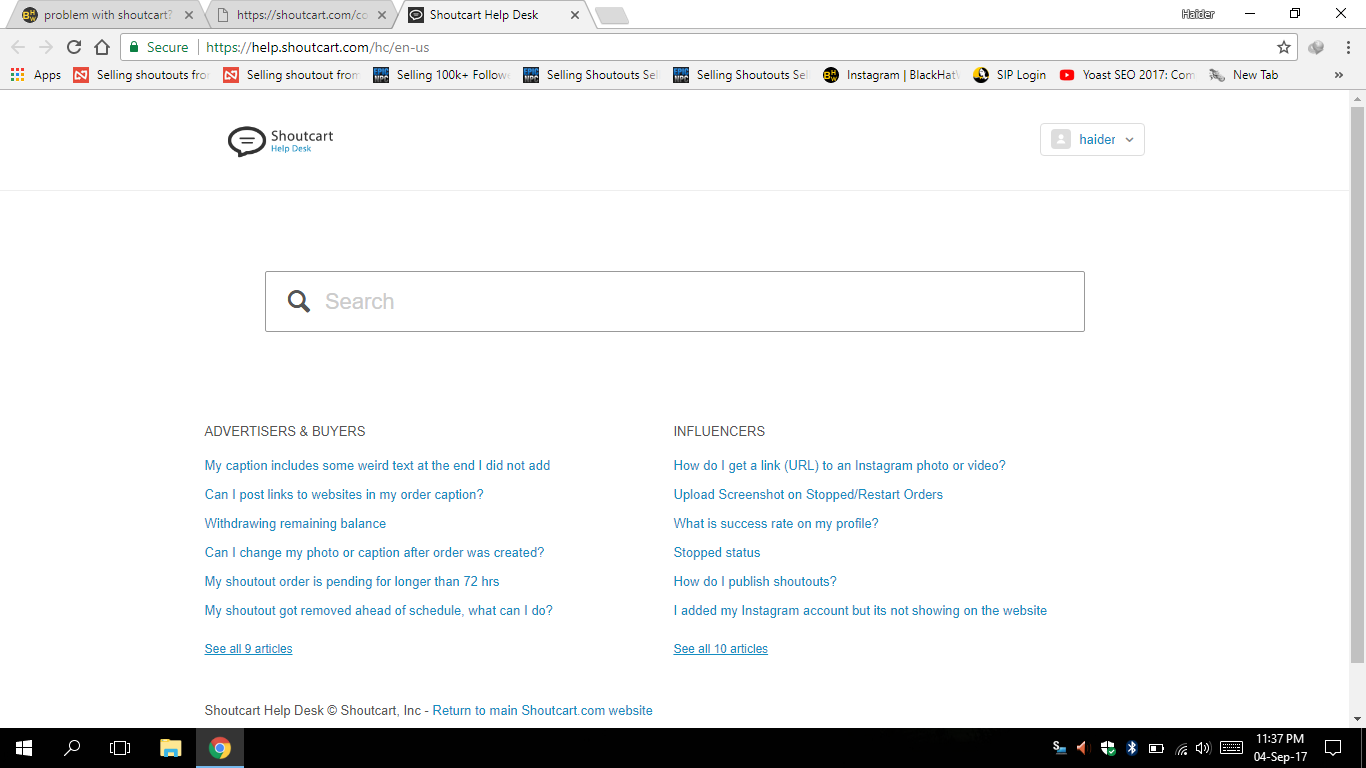This screenshot has width=1366, height=768.
Task: Open the Instagram | BlackHat bookmark
Action: point(890,75)
